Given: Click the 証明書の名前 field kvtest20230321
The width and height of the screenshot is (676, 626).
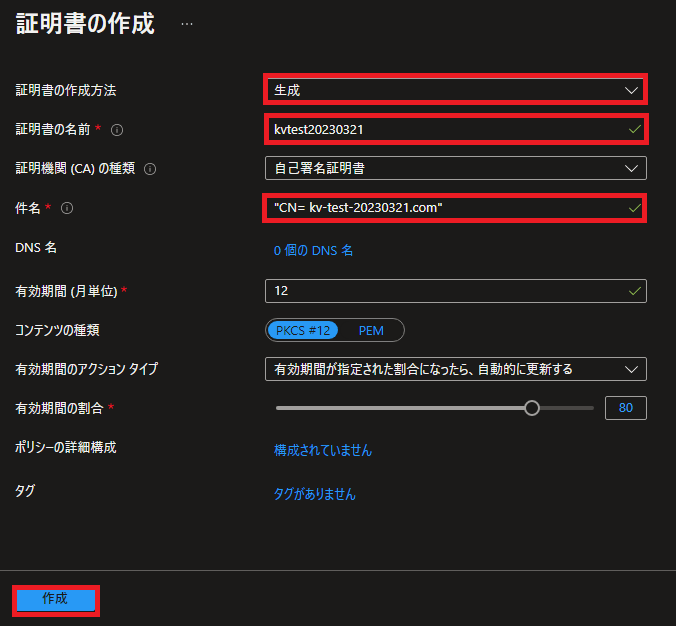Looking at the screenshot, I should [x=456, y=129].
